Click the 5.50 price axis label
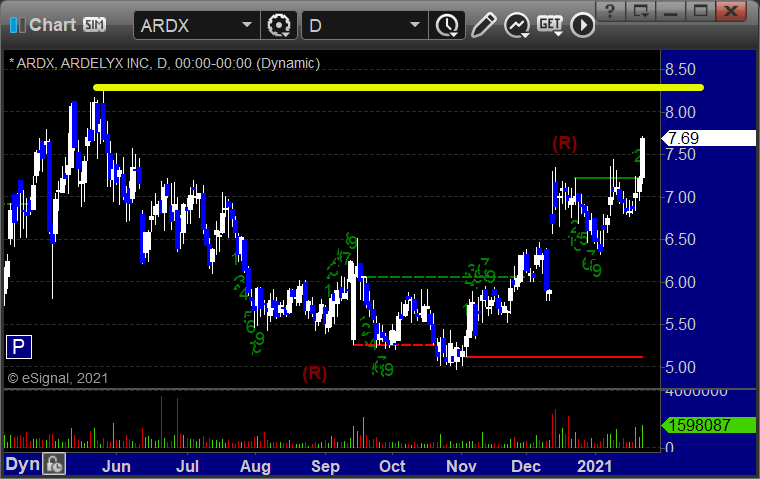The width and height of the screenshot is (760, 479). [681, 324]
